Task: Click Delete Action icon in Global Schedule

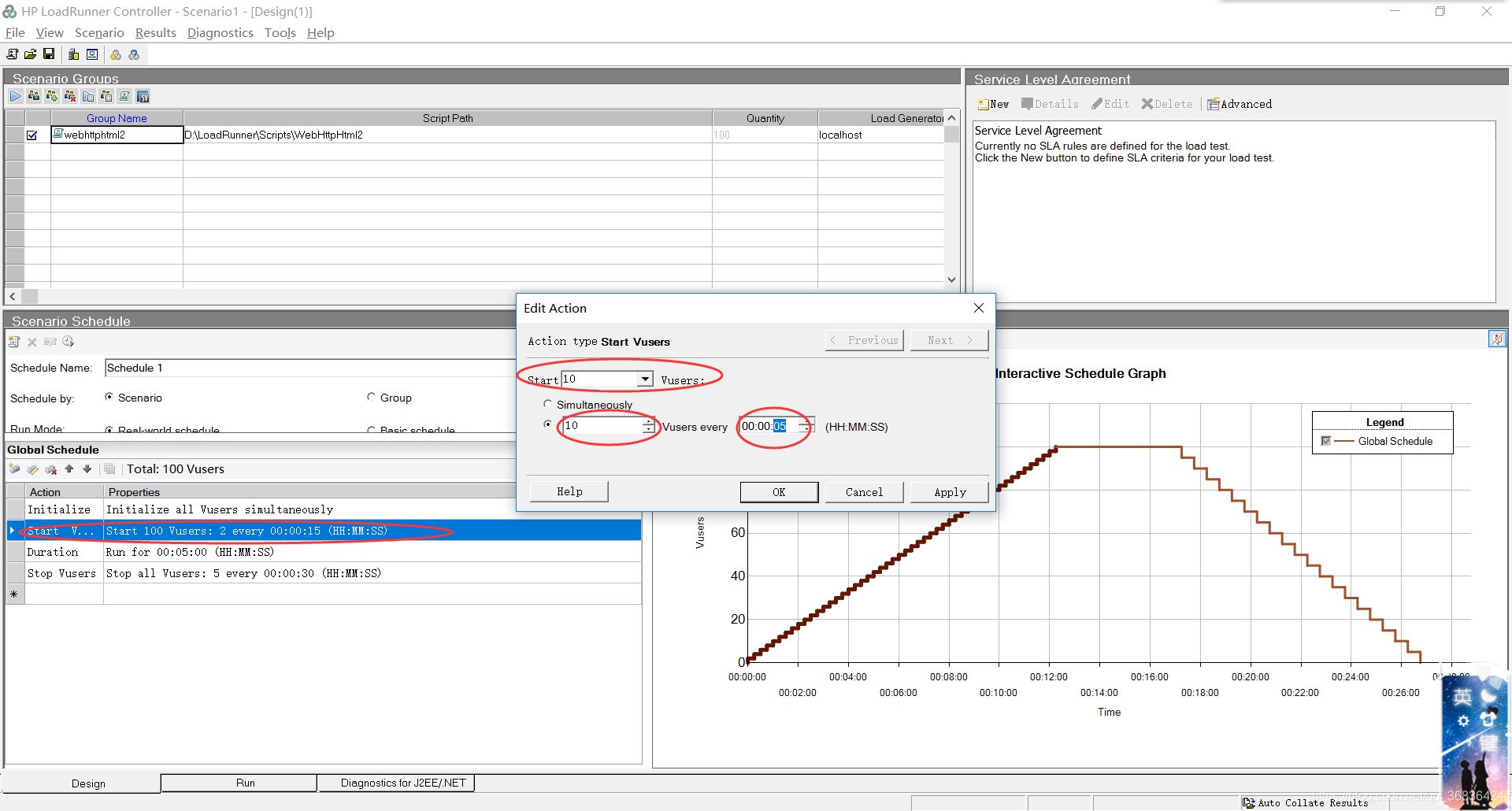Action: click(x=51, y=469)
